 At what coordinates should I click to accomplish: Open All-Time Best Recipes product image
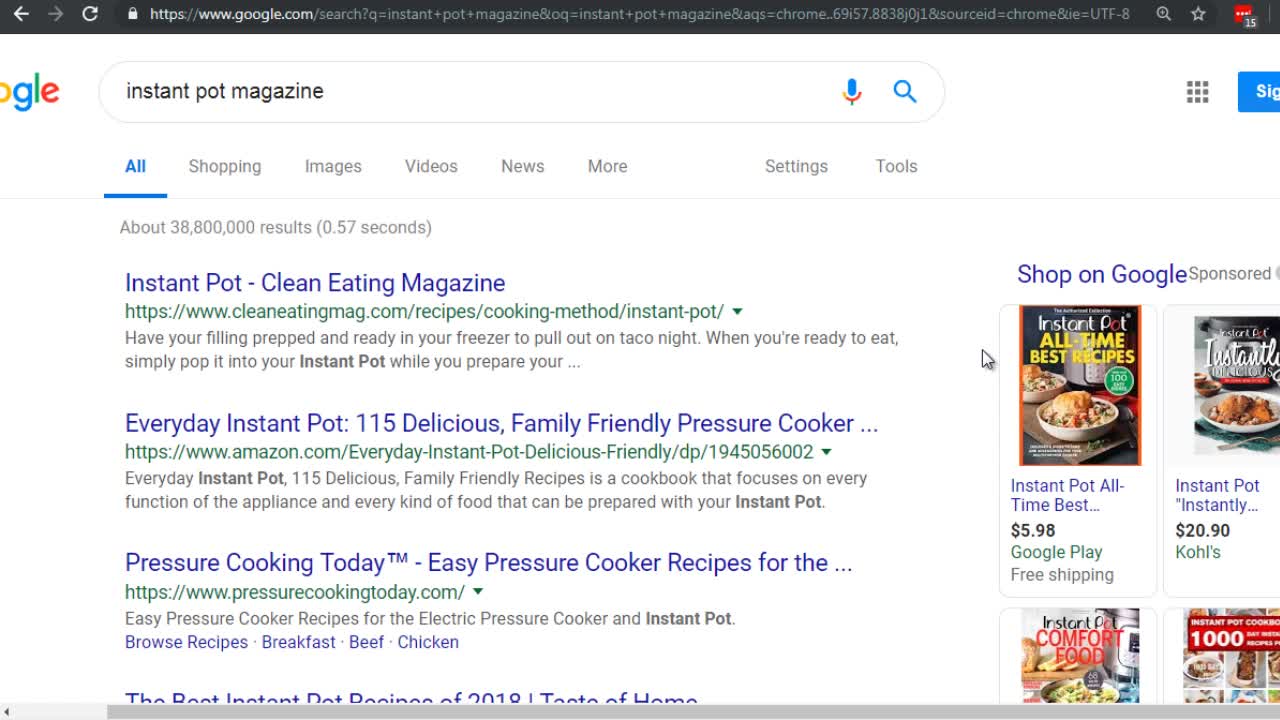[1079, 385]
